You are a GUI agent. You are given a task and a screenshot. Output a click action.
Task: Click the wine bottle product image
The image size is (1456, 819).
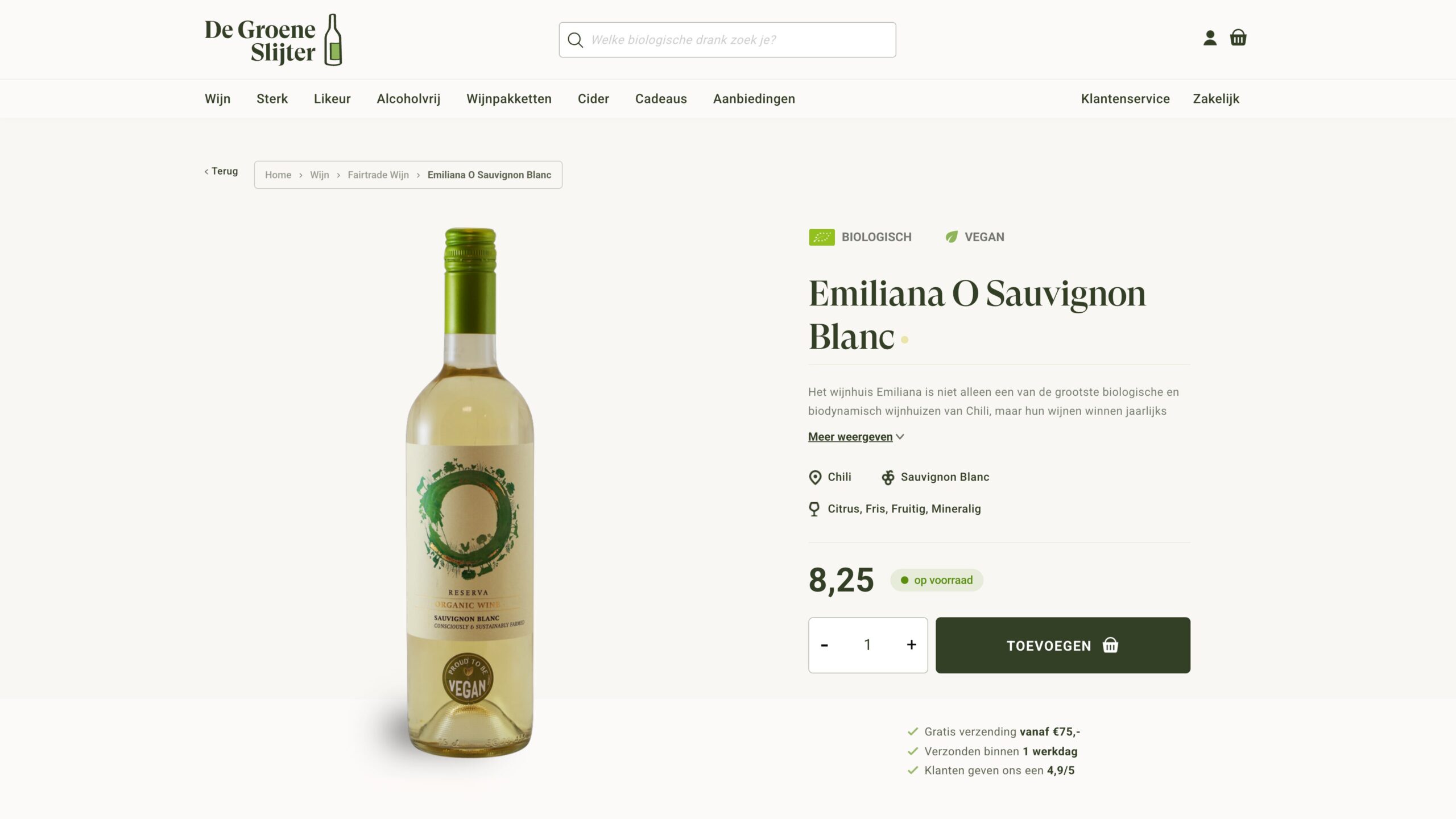[470, 493]
